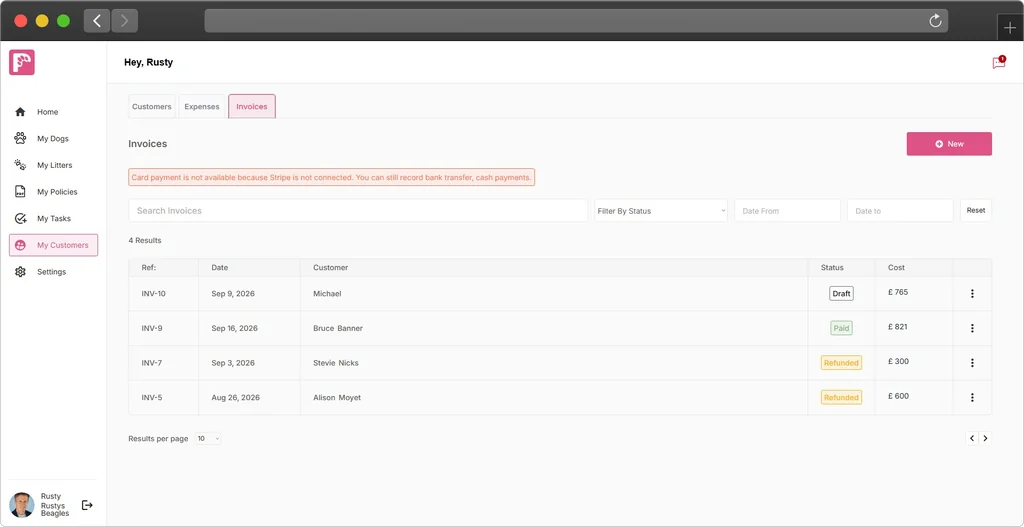Viewport: 1024px width, 527px height.
Task: Open Filter By Status dropdown
Action: tap(661, 210)
